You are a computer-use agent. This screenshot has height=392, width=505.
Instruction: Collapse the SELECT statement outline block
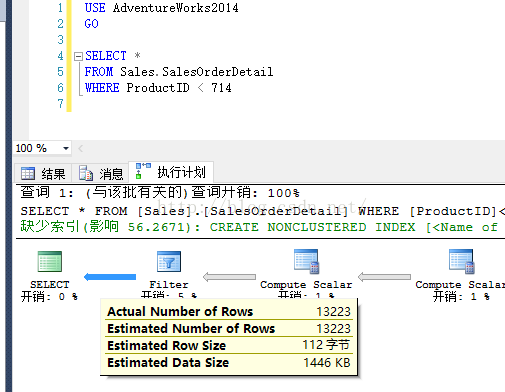[78, 56]
